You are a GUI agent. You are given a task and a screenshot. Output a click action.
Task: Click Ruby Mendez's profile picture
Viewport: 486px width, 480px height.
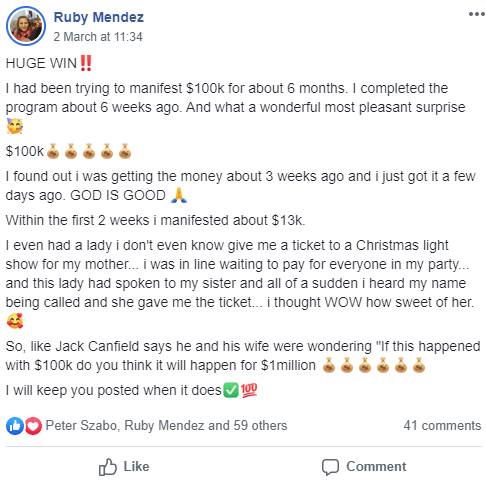(x=26, y=26)
